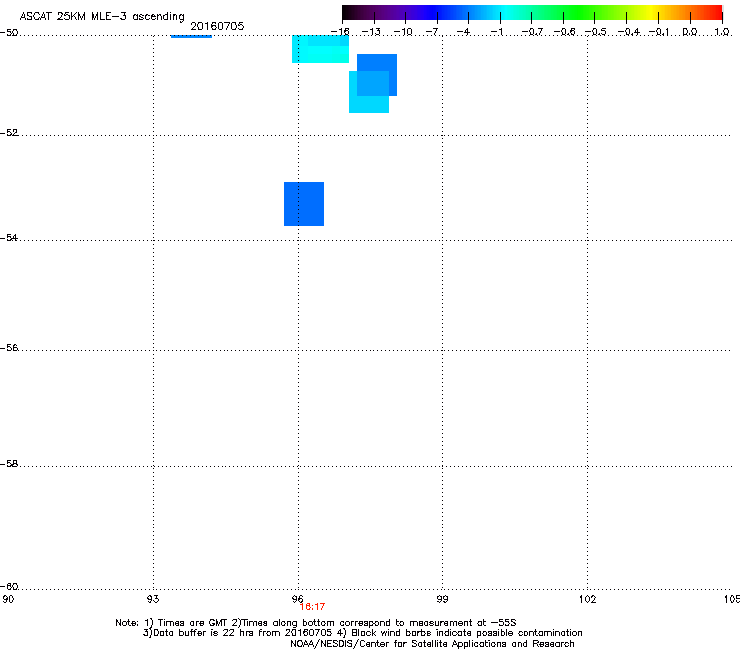
Task: Click the latitude label -56
Action: pyautogui.click(x=9, y=347)
